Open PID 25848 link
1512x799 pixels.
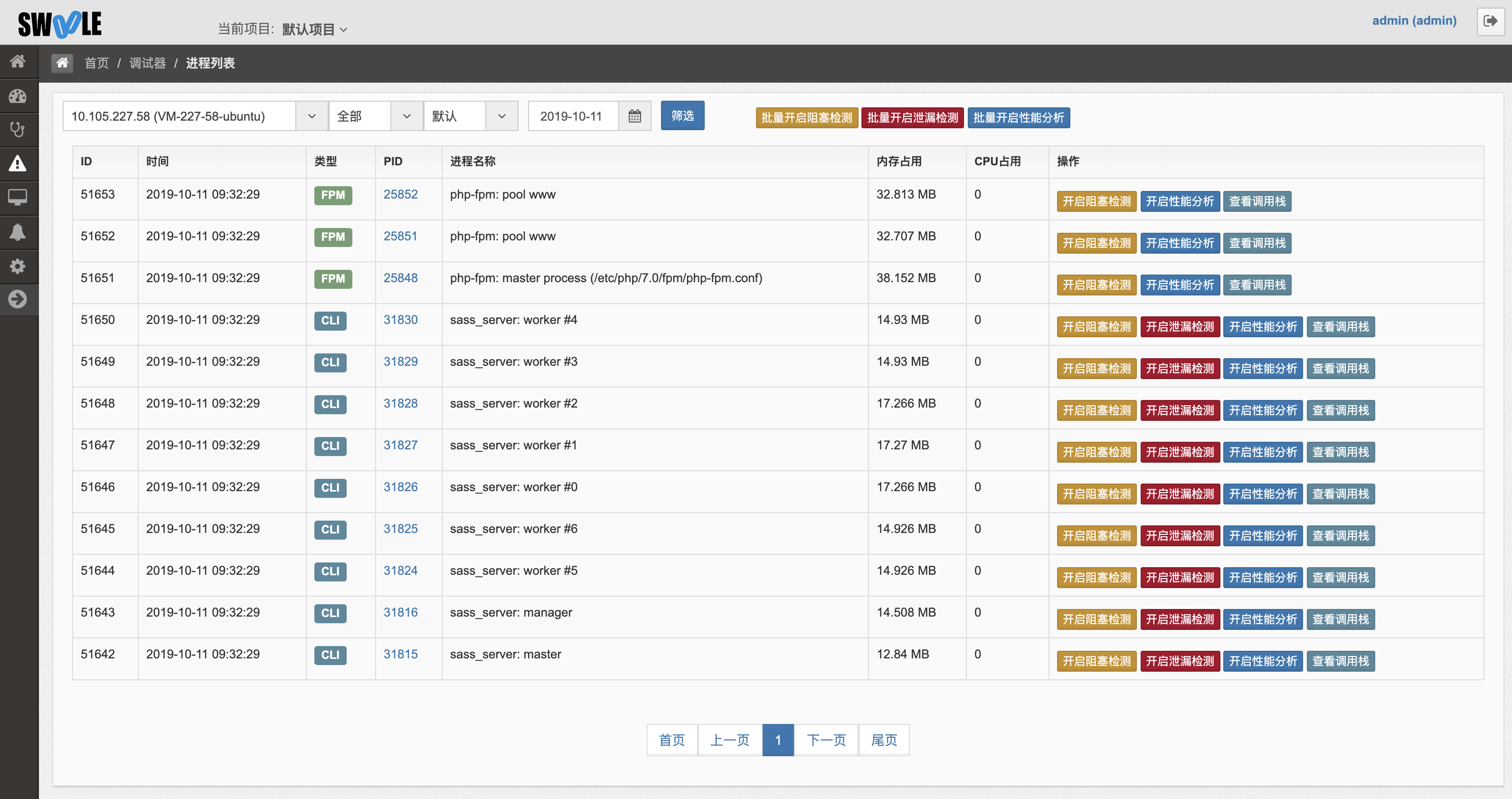[400, 278]
